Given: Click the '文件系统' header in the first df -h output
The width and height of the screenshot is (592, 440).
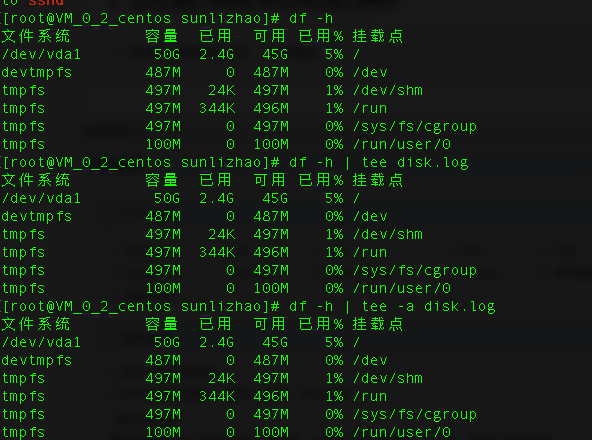Looking at the screenshot, I should 36,36.
